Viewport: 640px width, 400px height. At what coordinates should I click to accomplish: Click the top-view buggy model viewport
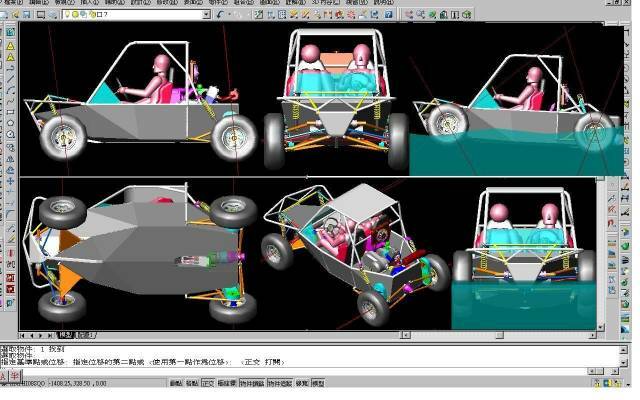[139, 253]
